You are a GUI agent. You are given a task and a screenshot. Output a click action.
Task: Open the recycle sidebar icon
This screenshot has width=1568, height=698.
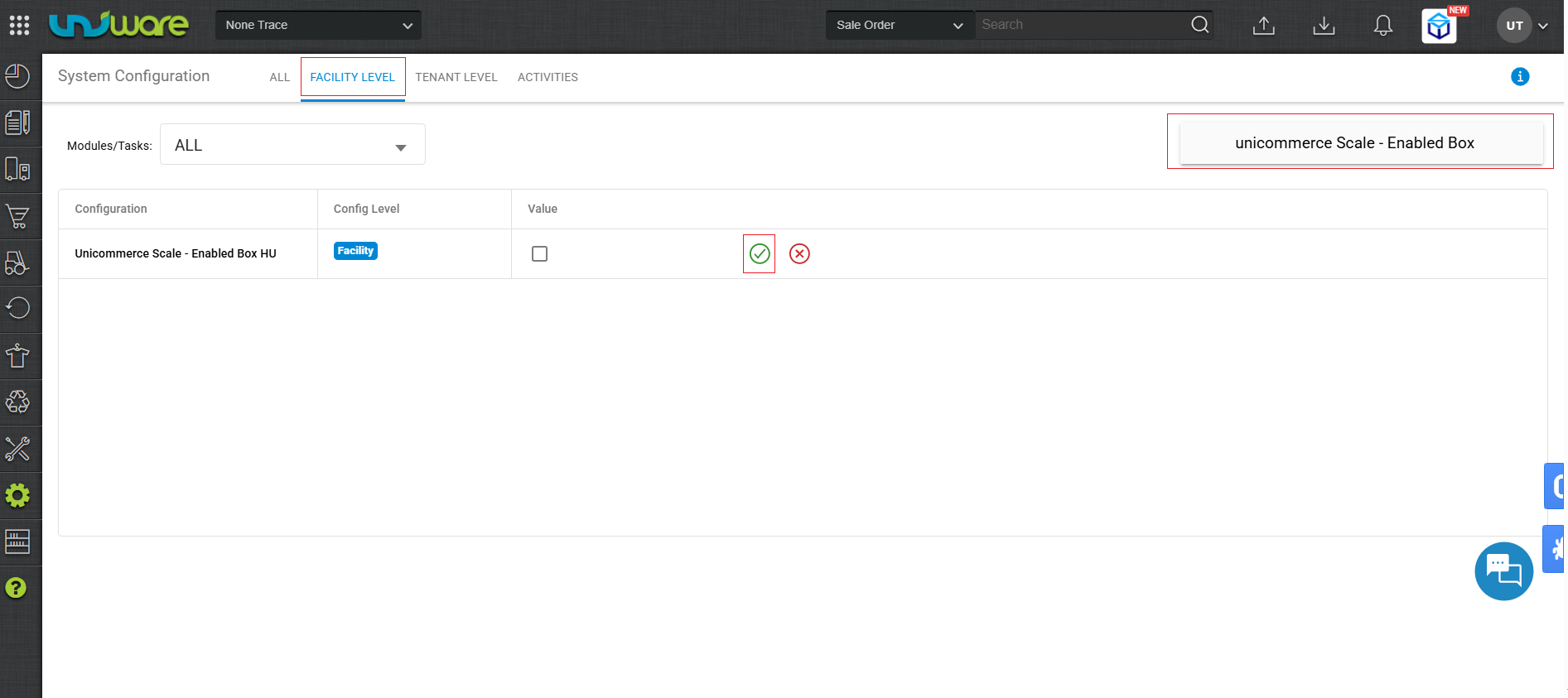coord(17,402)
